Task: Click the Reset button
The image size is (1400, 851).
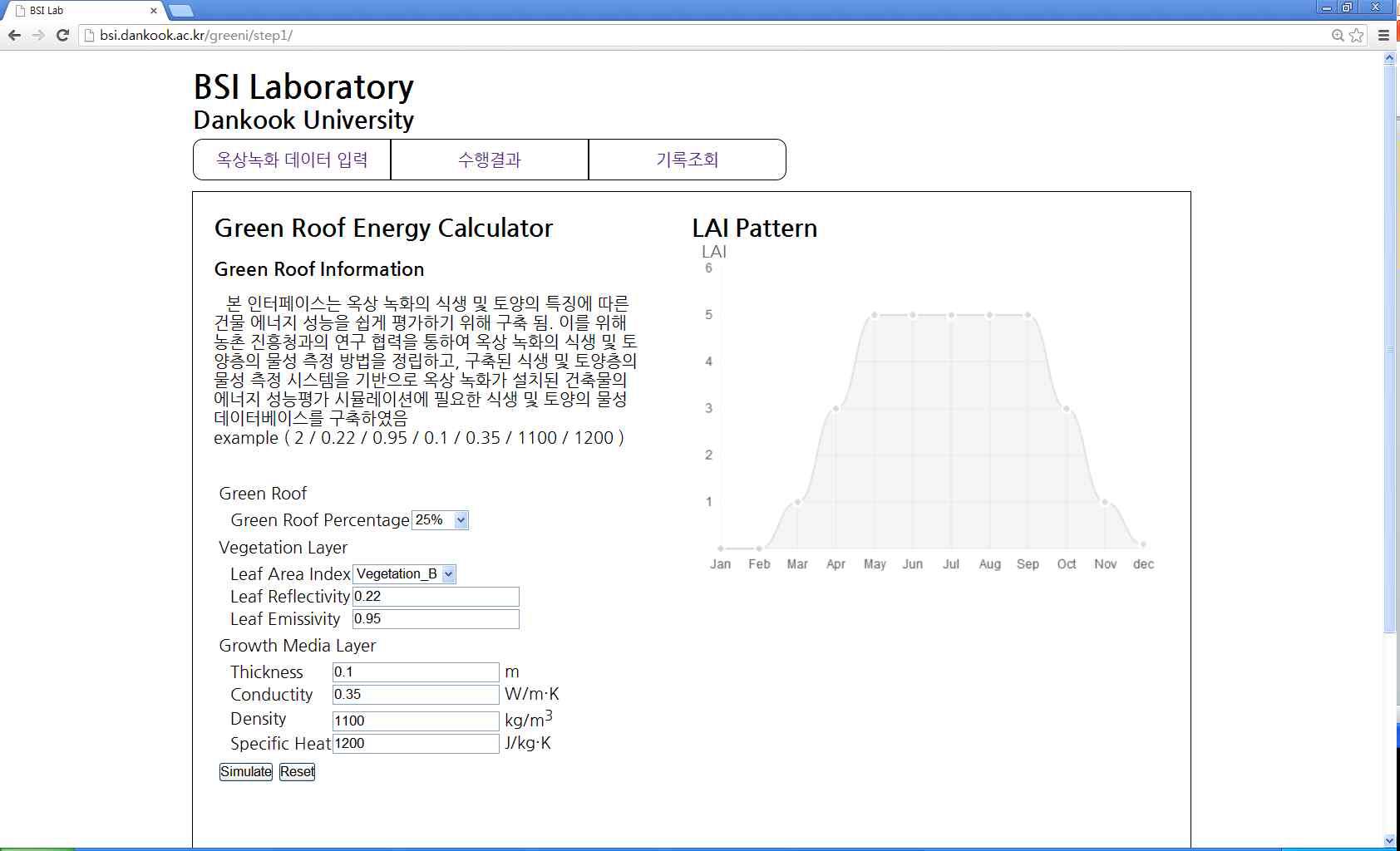Action: pyautogui.click(x=297, y=772)
